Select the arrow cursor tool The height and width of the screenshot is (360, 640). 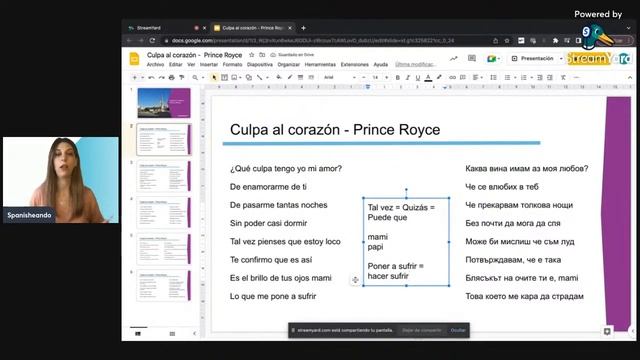[214, 78]
